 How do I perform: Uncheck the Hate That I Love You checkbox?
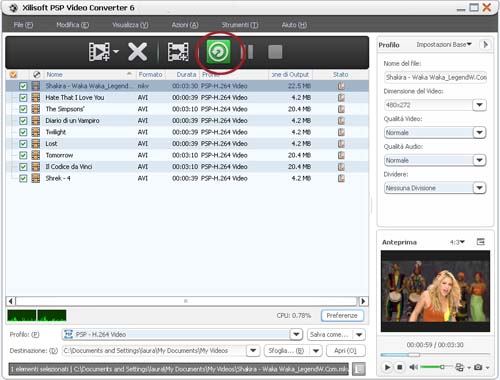(23, 98)
